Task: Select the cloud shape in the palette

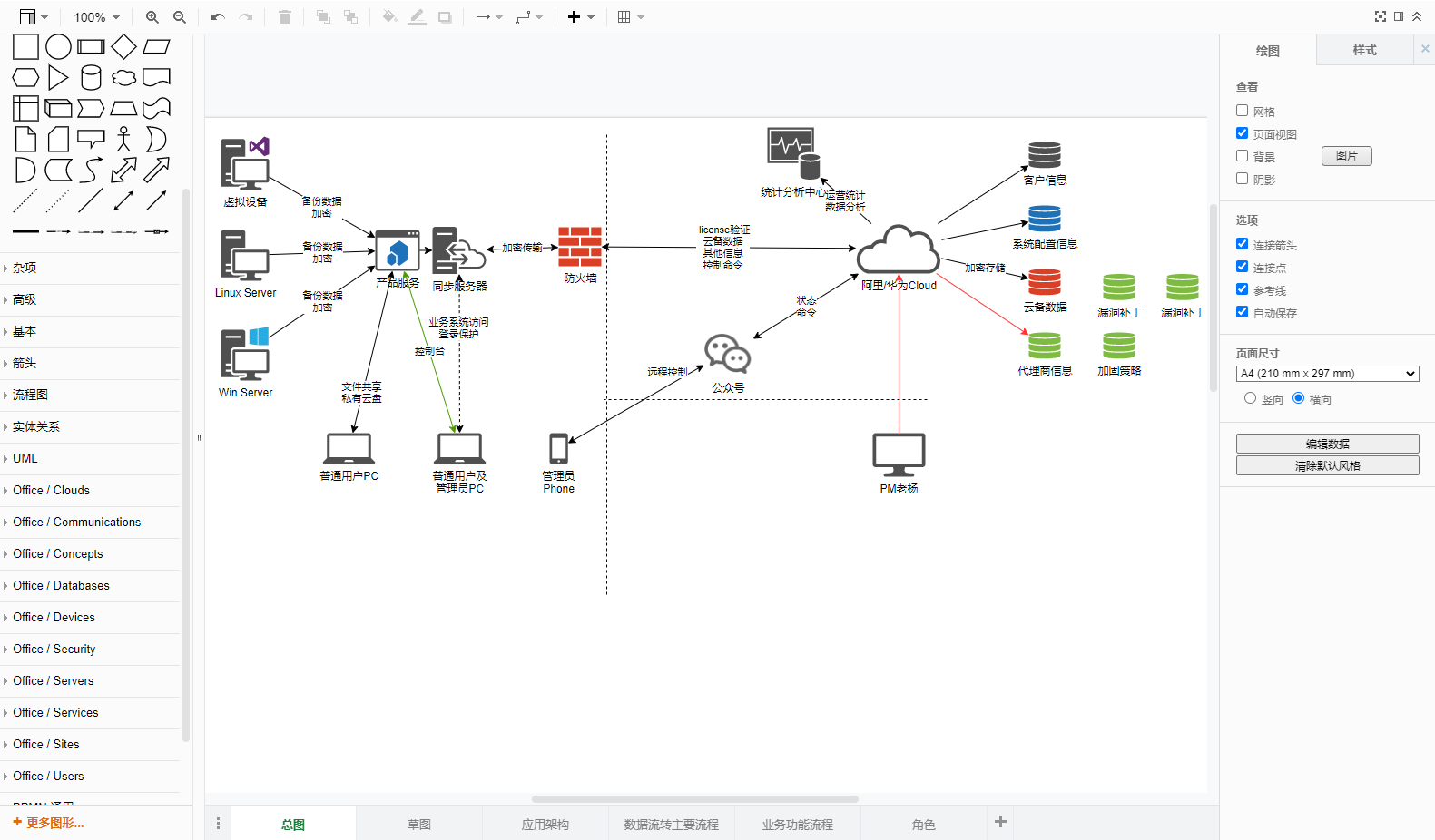Action: click(x=124, y=78)
